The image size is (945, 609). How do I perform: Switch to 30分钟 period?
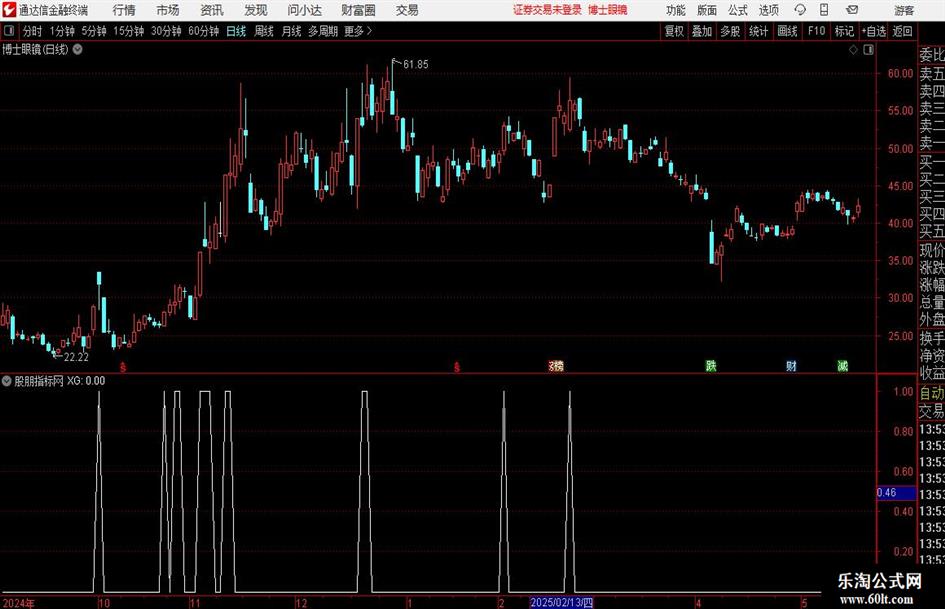point(166,31)
